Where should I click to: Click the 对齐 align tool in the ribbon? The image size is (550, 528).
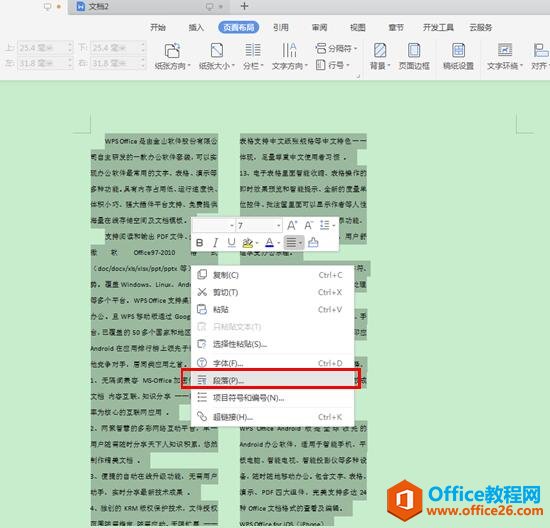[x=540, y=56]
